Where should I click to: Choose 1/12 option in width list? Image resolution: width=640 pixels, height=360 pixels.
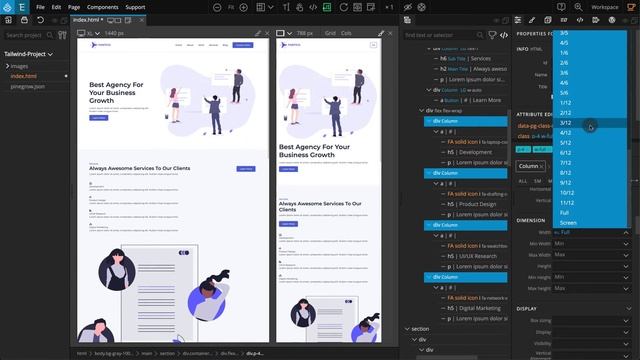click(x=590, y=103)
